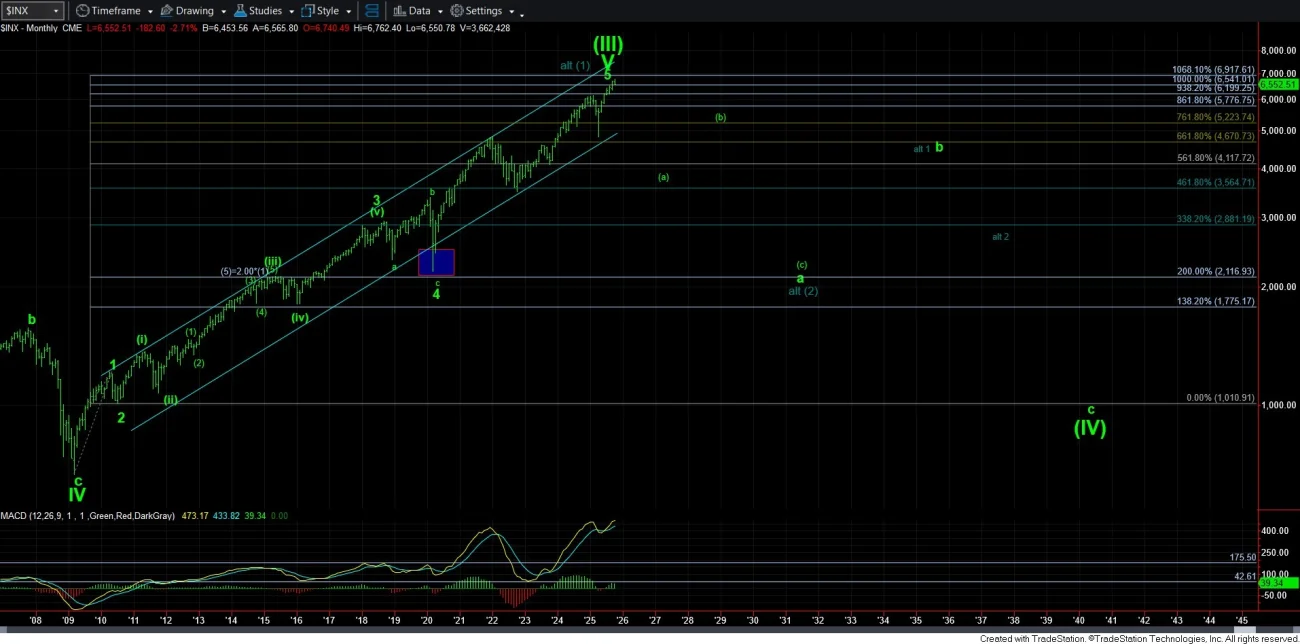
Task: Click the Settings text label
Action: tap(484, 11)
